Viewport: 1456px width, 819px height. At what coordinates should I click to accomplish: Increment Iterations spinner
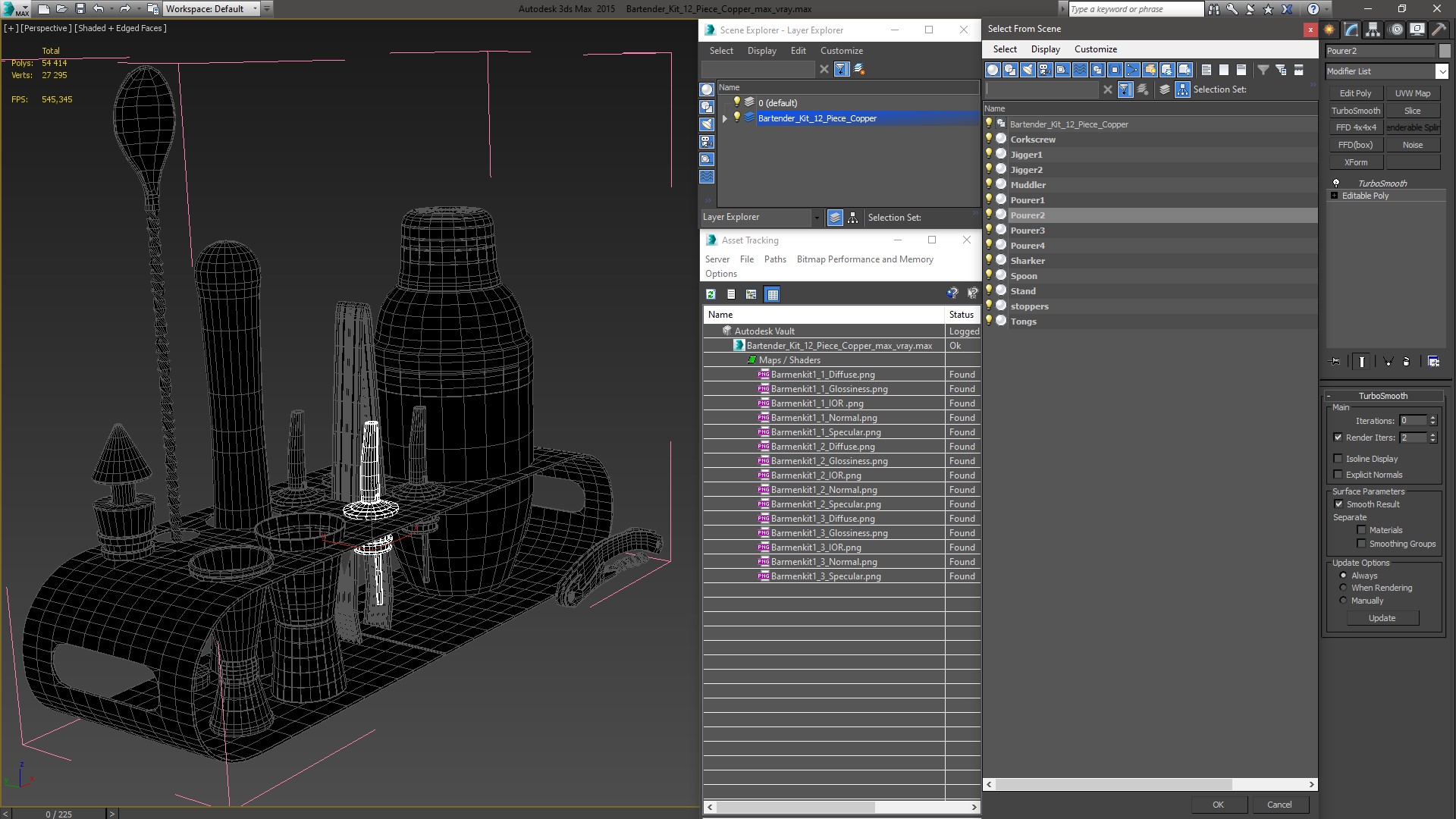(x=1432, y=418)
